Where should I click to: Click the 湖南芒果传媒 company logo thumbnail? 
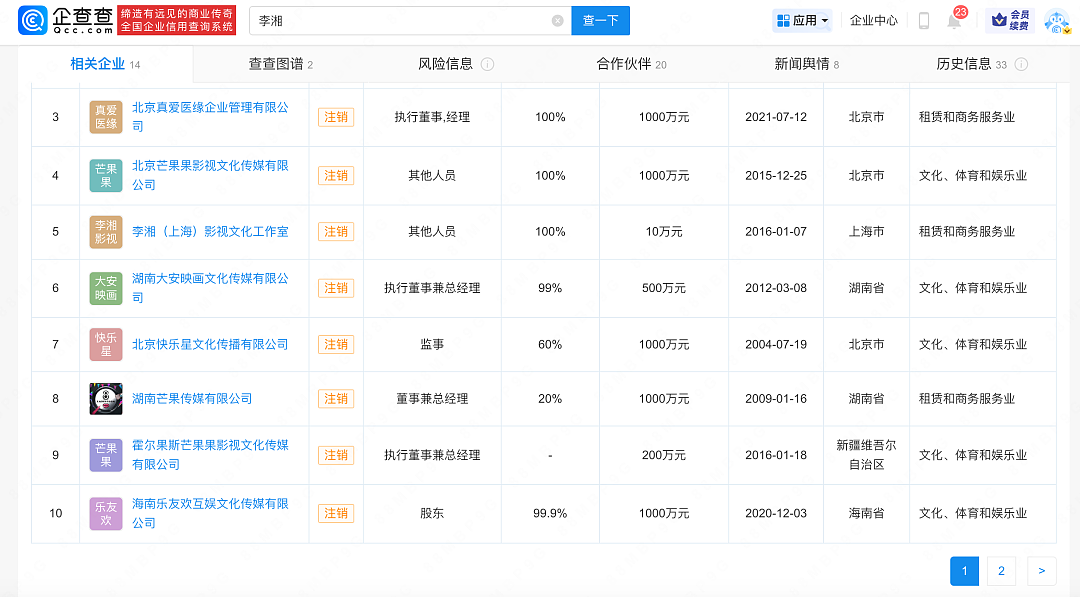point(105,398)
